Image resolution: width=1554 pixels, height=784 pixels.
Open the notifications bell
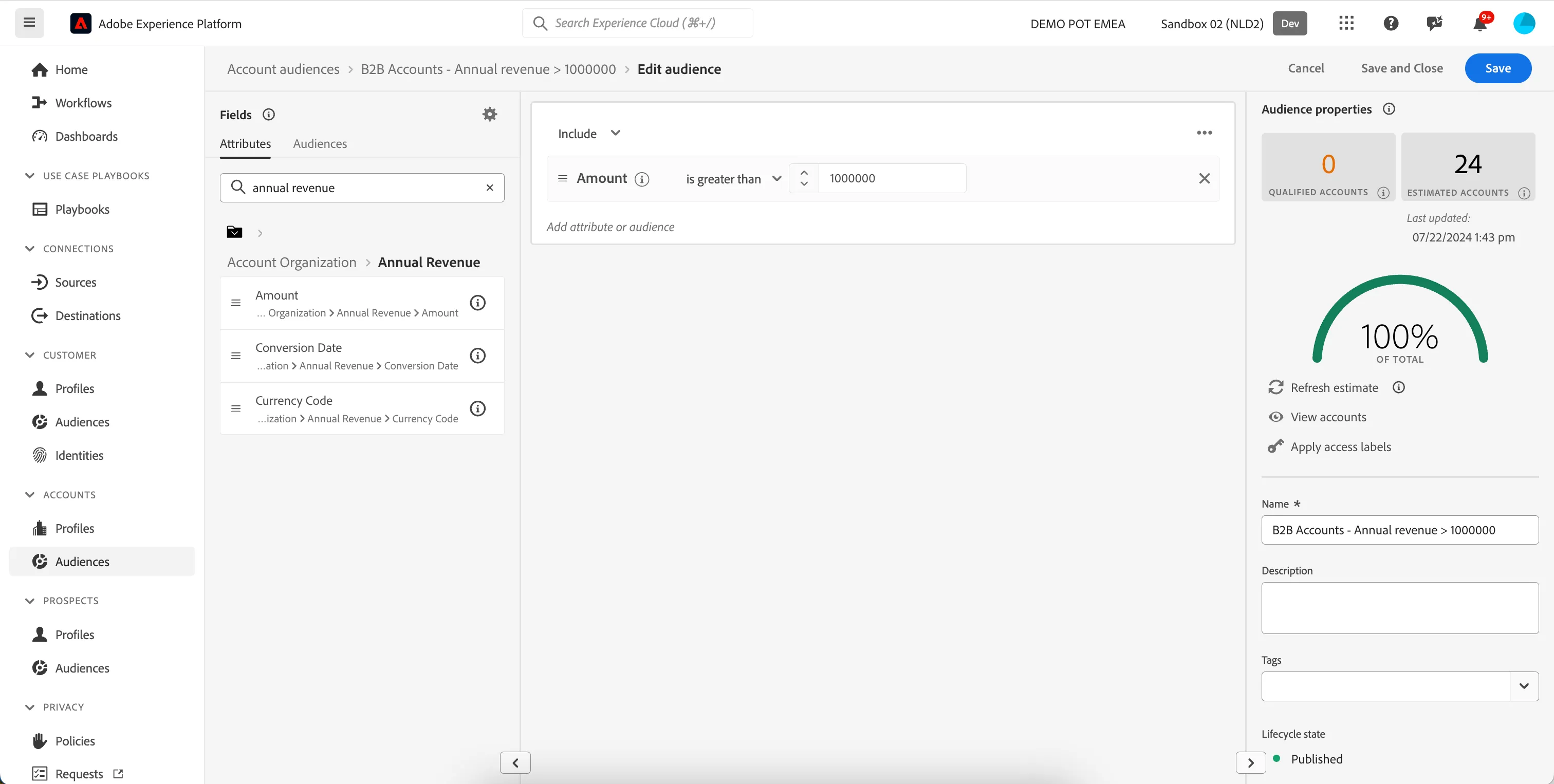pyautogui.click(x=1479, y=24)
